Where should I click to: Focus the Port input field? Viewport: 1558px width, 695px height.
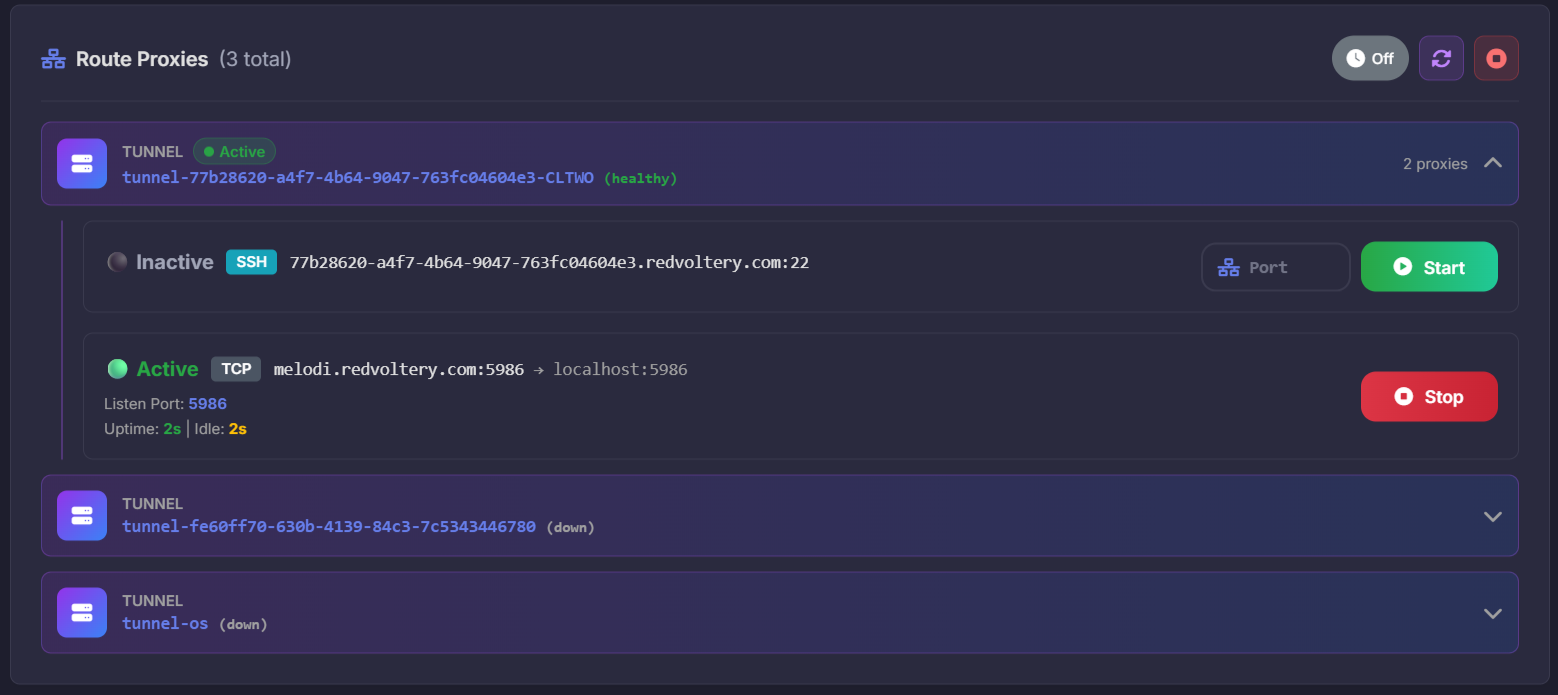[x=1276, y=267]
